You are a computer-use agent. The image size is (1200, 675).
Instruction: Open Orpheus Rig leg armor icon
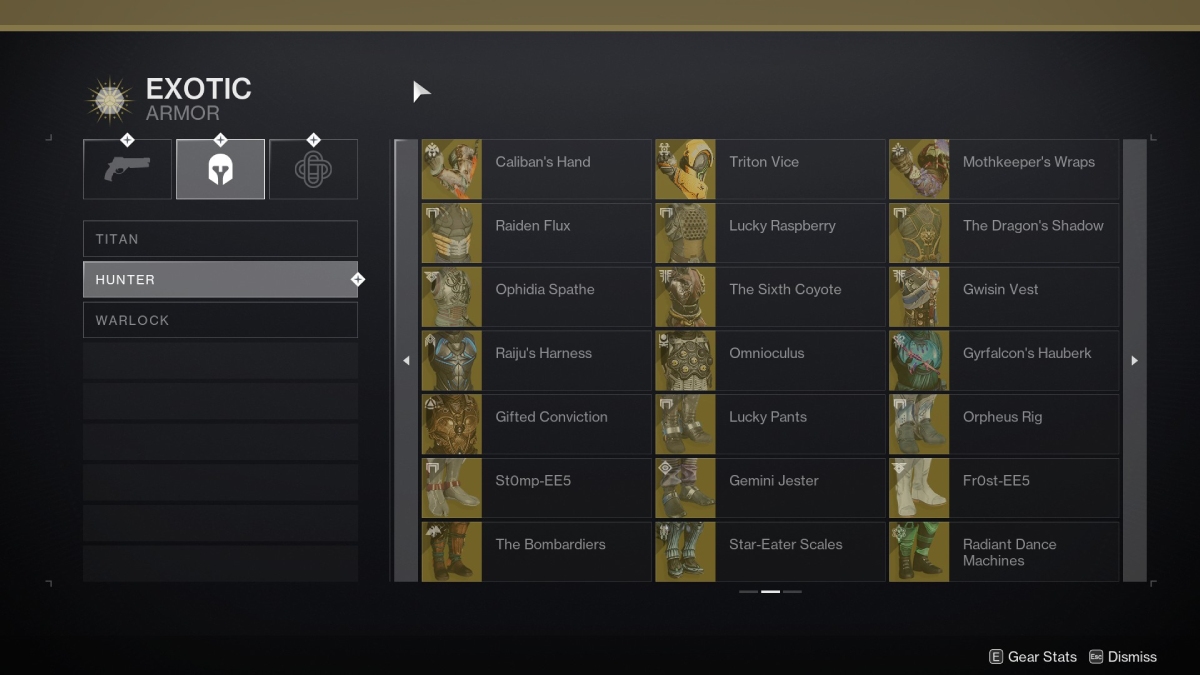tap(918, 424)
